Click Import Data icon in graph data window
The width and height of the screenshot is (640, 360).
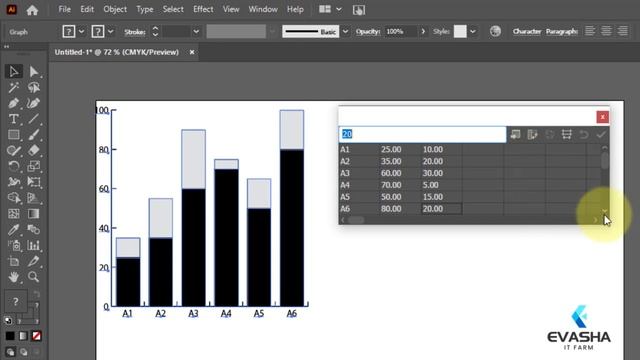516,134
